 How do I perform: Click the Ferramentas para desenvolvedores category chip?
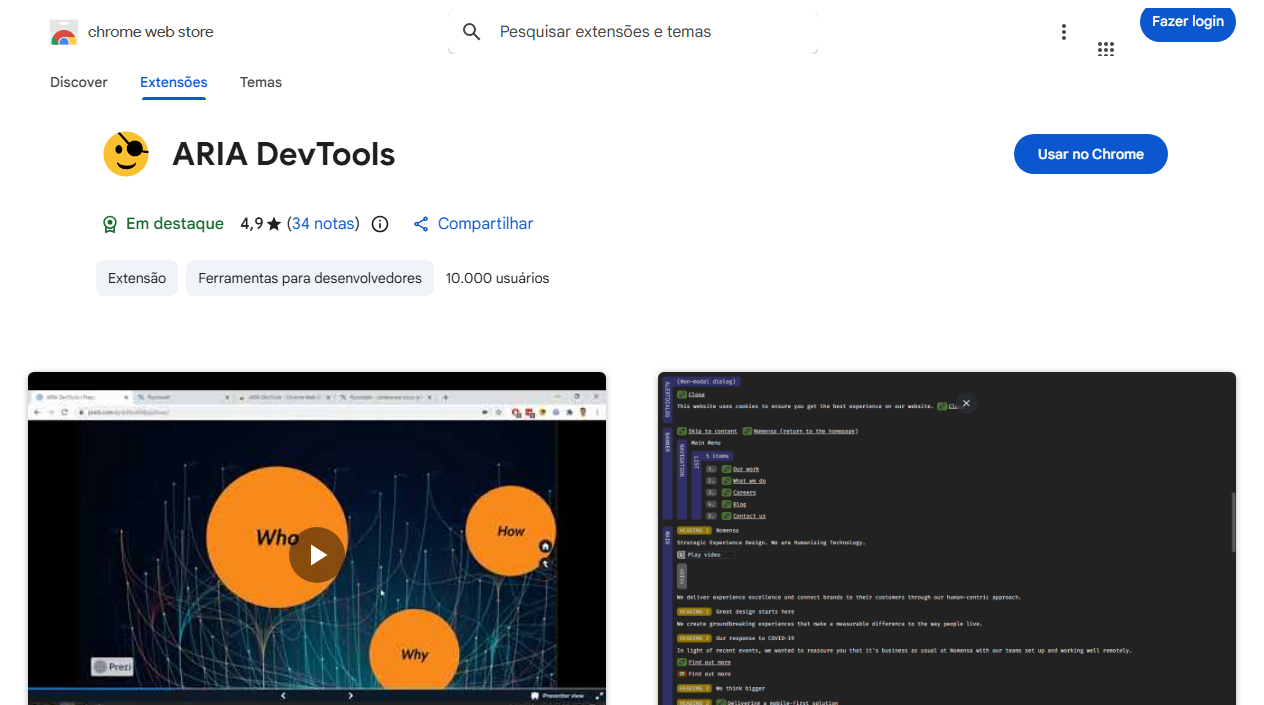[x=309, y=277]
